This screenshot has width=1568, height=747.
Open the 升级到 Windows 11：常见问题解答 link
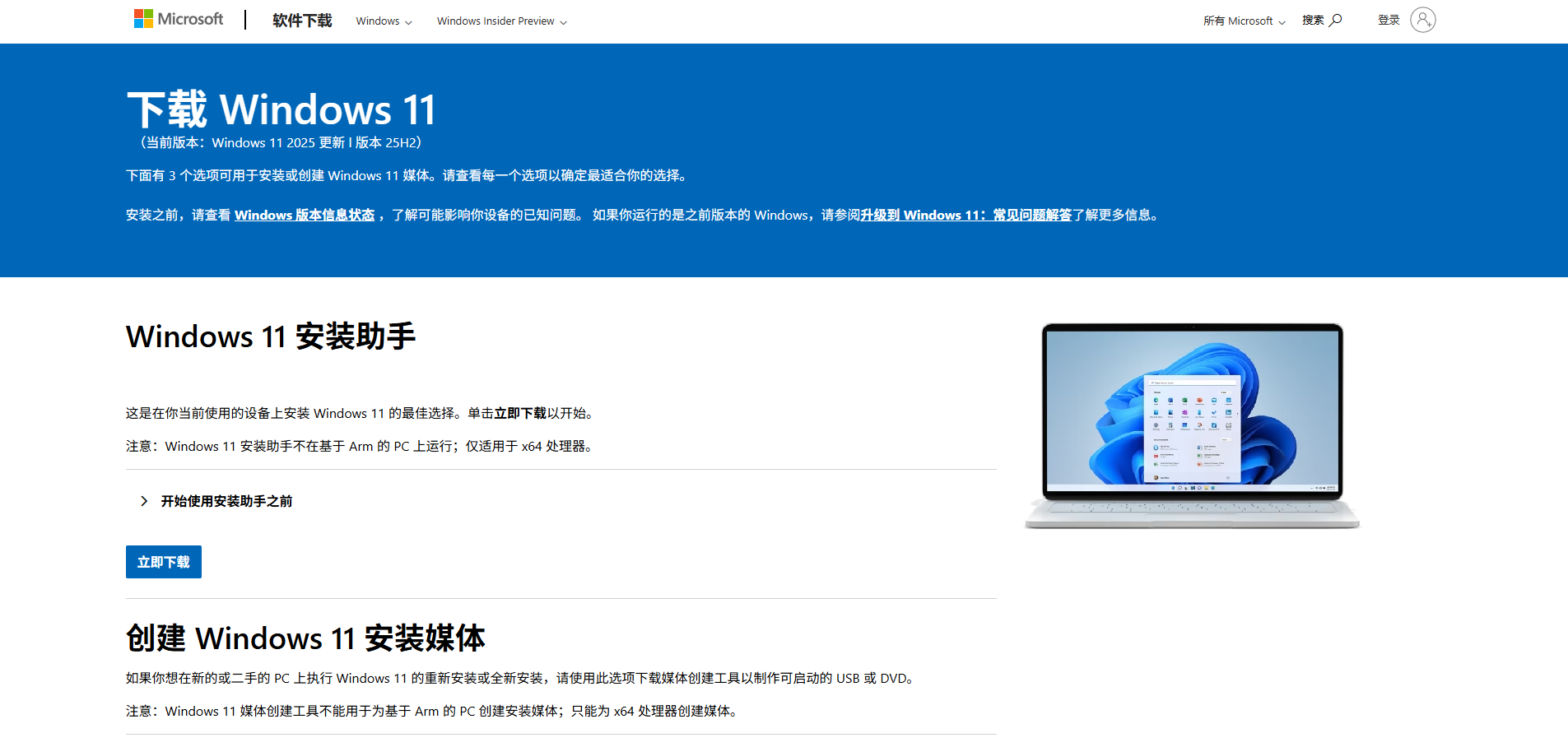point(965,215)
